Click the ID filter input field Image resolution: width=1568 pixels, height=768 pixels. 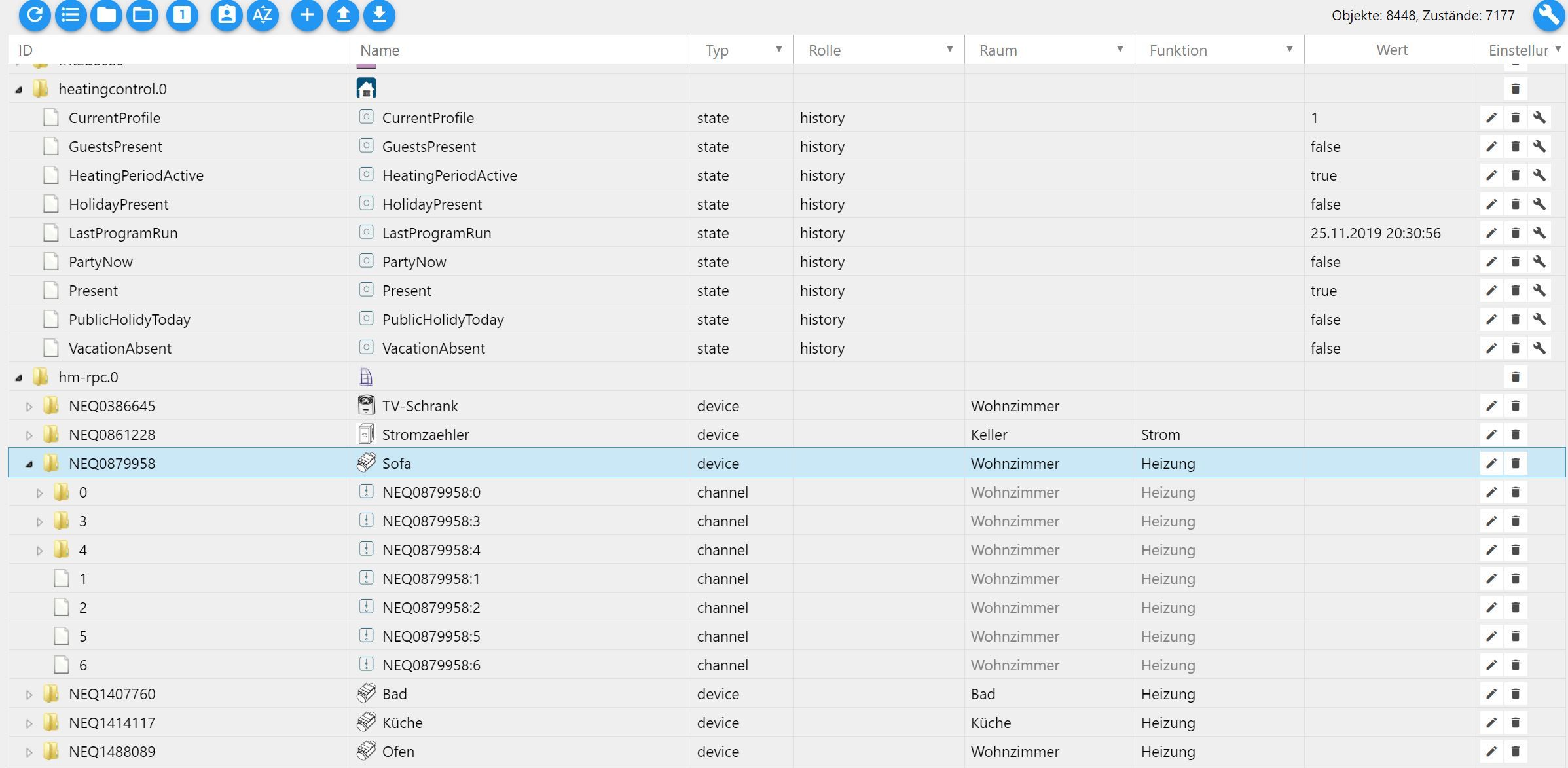[x=179, y=50]
